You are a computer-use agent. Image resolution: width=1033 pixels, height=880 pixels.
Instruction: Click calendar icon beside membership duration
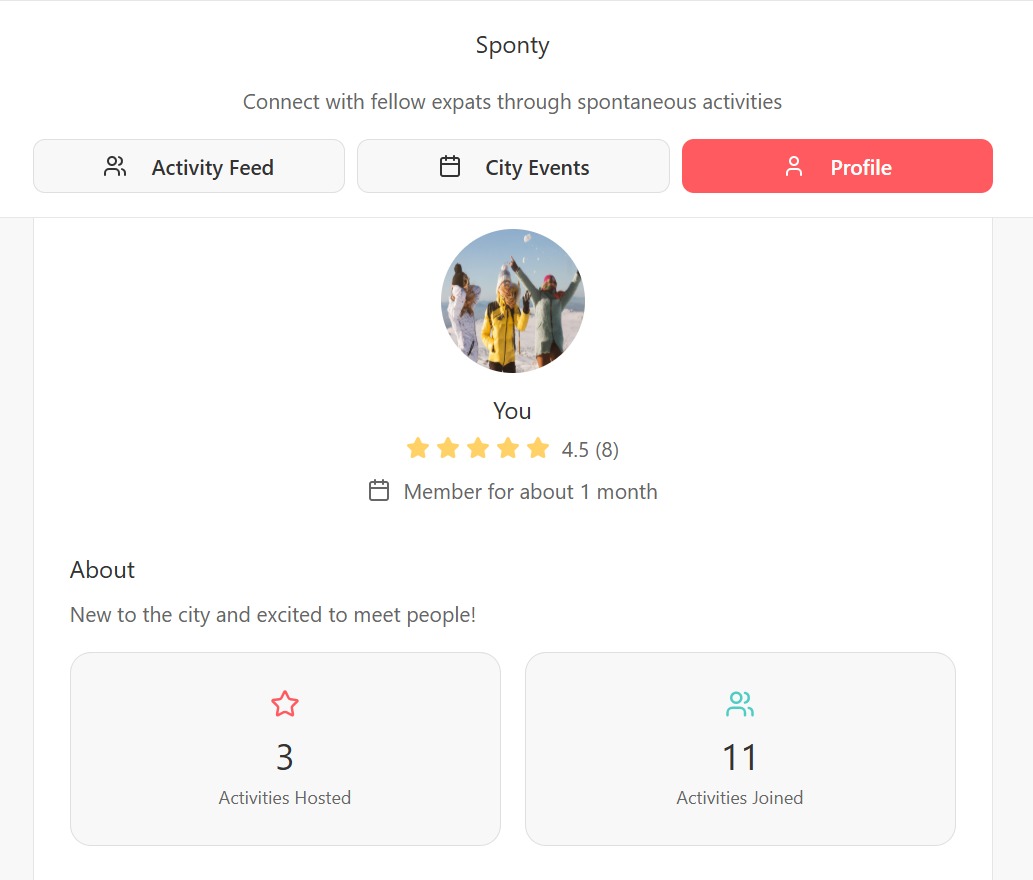(x=379, y=491)
